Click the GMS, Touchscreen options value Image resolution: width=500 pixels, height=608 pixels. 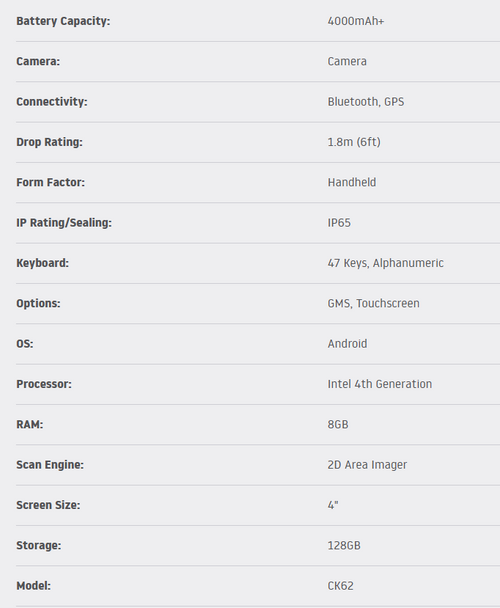[x=373, y=304]
